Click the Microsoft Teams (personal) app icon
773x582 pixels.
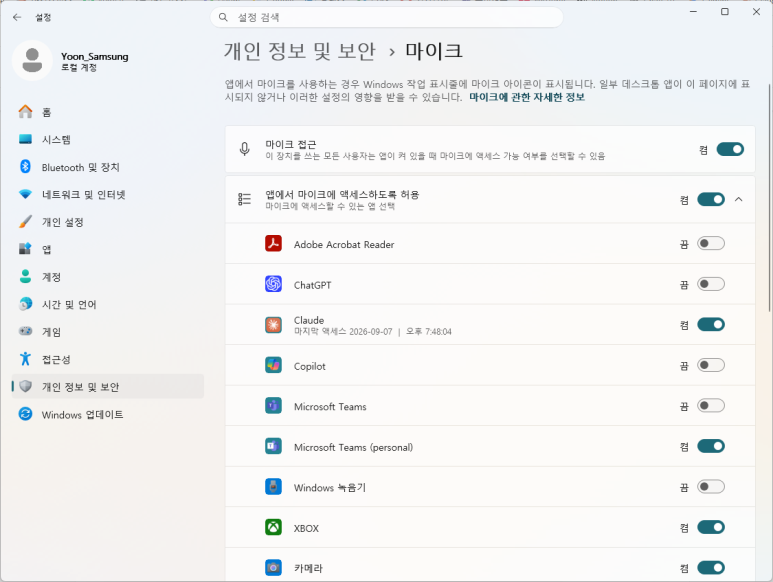pyautogui.click(x=274, y=446)
